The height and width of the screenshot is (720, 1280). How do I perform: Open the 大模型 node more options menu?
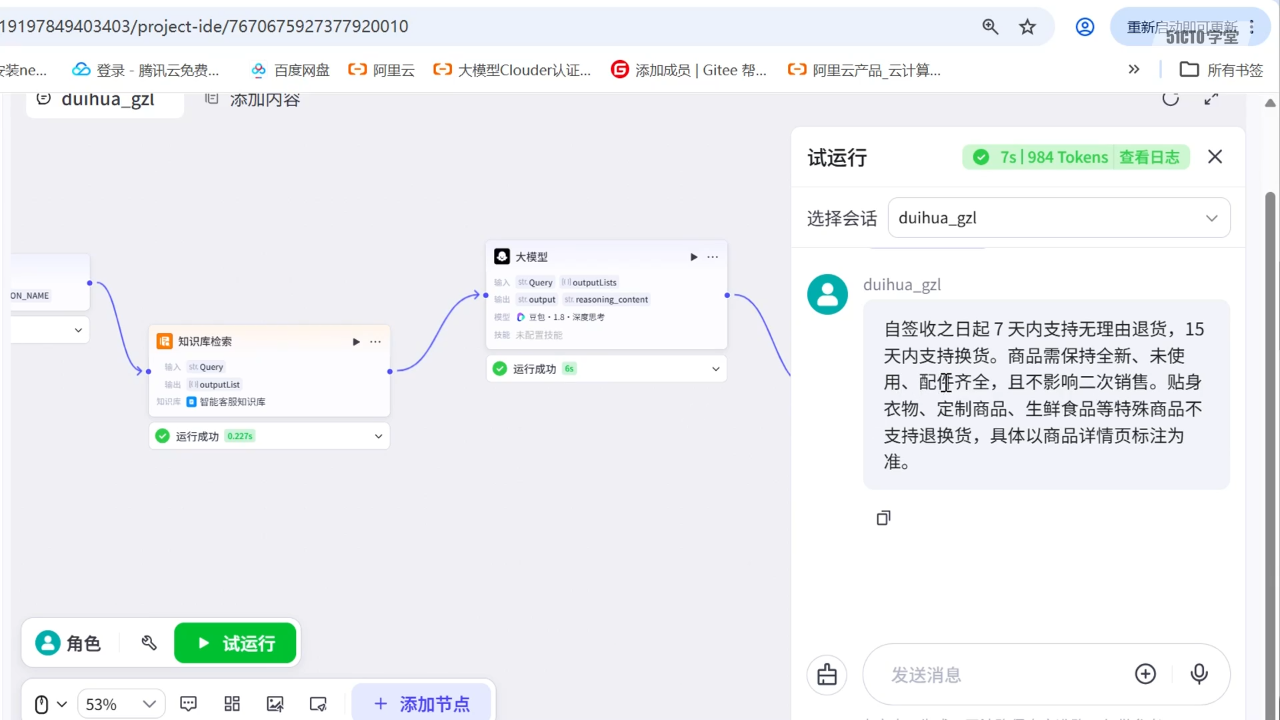click(712, 257)
